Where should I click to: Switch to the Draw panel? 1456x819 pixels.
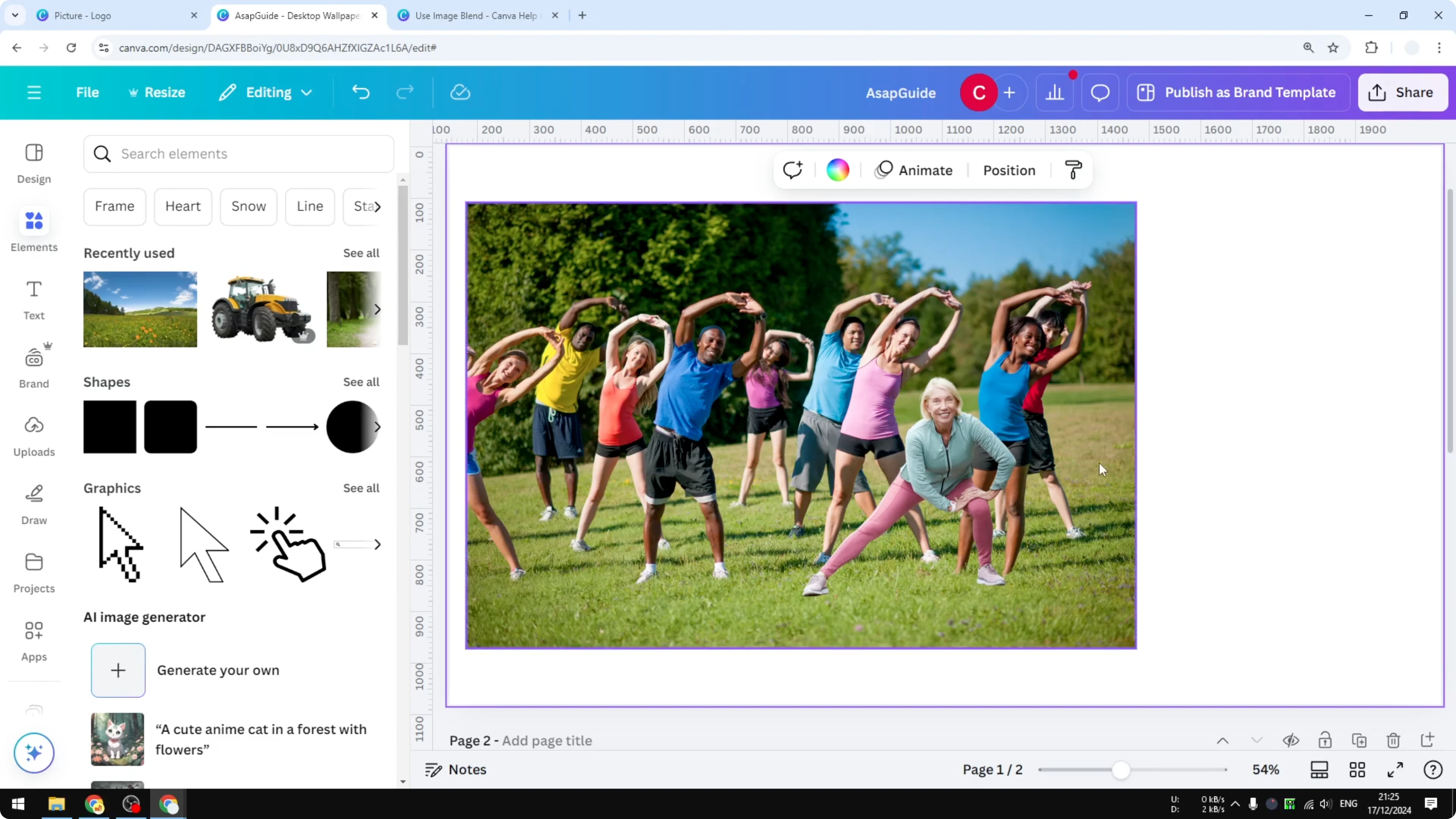[33, 502]
